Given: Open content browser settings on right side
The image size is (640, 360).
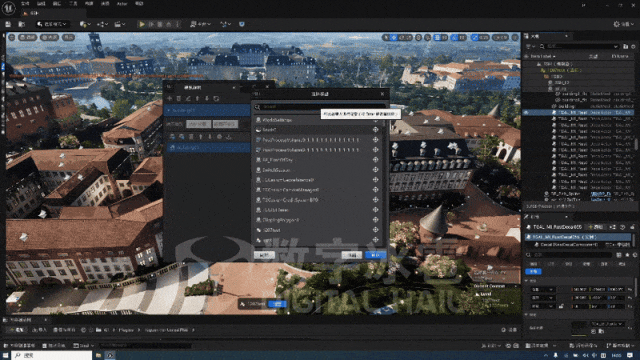Looking at the screenshot, I should 508,330.
